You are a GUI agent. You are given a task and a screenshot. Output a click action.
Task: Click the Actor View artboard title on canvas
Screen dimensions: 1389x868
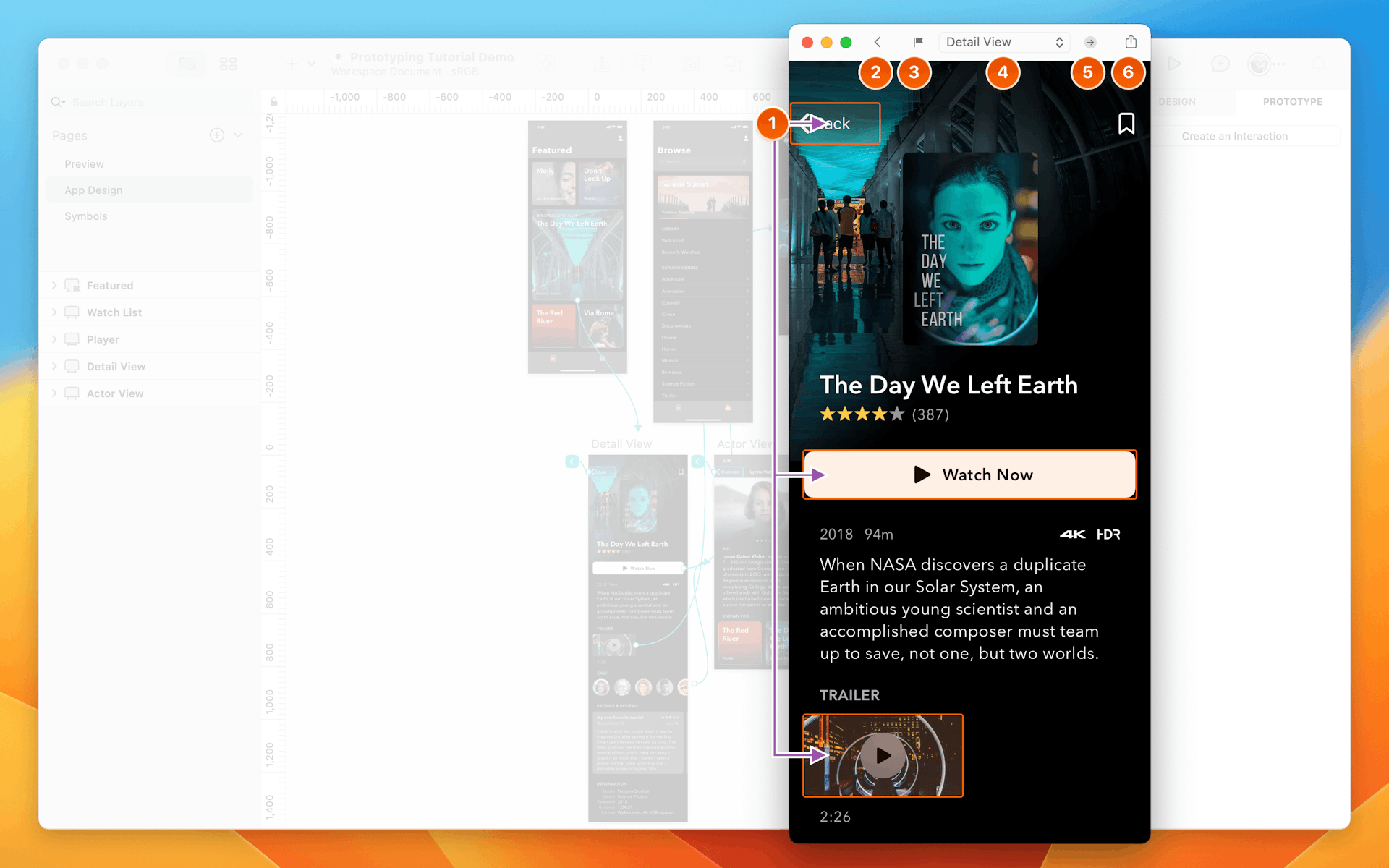[x=744, y=444]
